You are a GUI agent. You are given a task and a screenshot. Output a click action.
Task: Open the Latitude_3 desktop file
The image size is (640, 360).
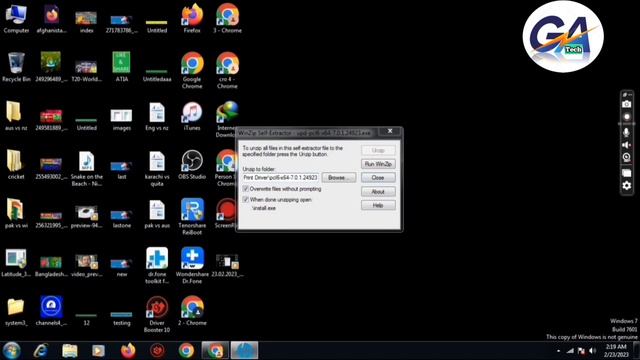point(16,262)
